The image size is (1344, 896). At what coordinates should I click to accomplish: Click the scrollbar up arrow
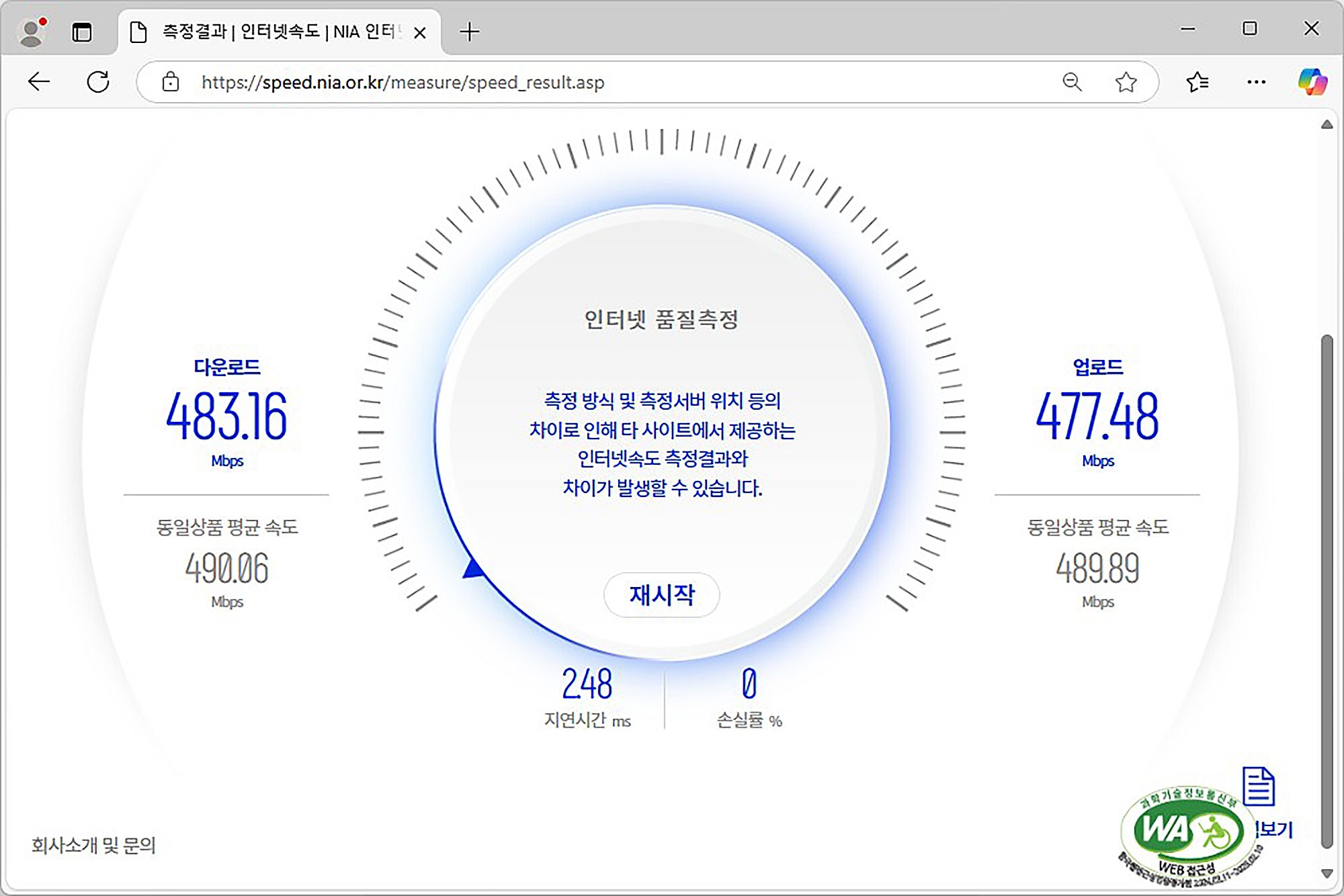coord(1327,125)
